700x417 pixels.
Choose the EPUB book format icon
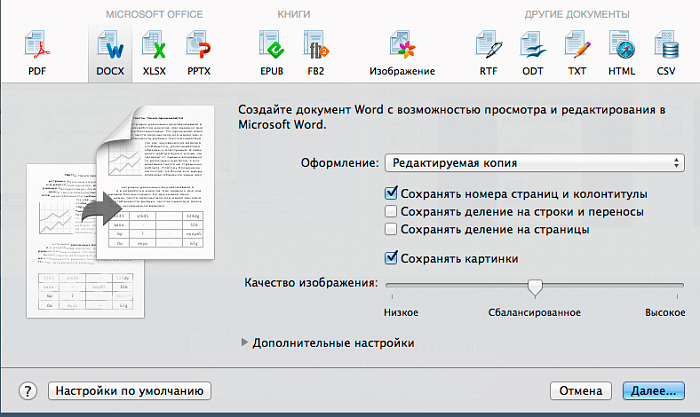click(x=271, y=53)
